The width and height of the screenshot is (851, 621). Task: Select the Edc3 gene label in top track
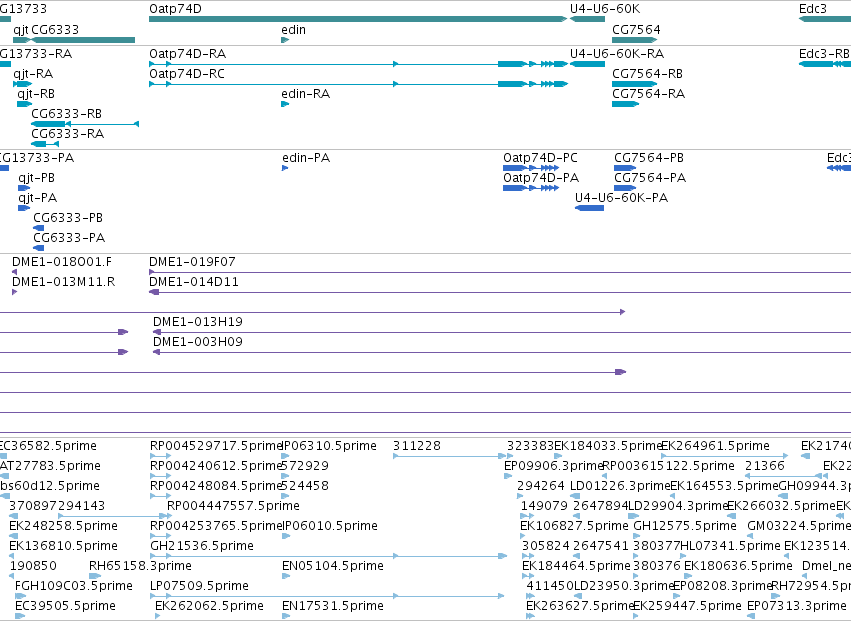pos(812,9)
